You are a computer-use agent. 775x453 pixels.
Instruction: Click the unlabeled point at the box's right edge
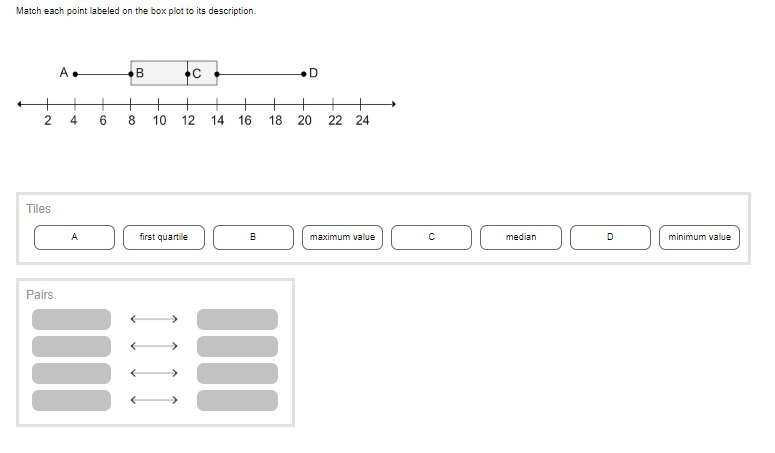(217, 73)
